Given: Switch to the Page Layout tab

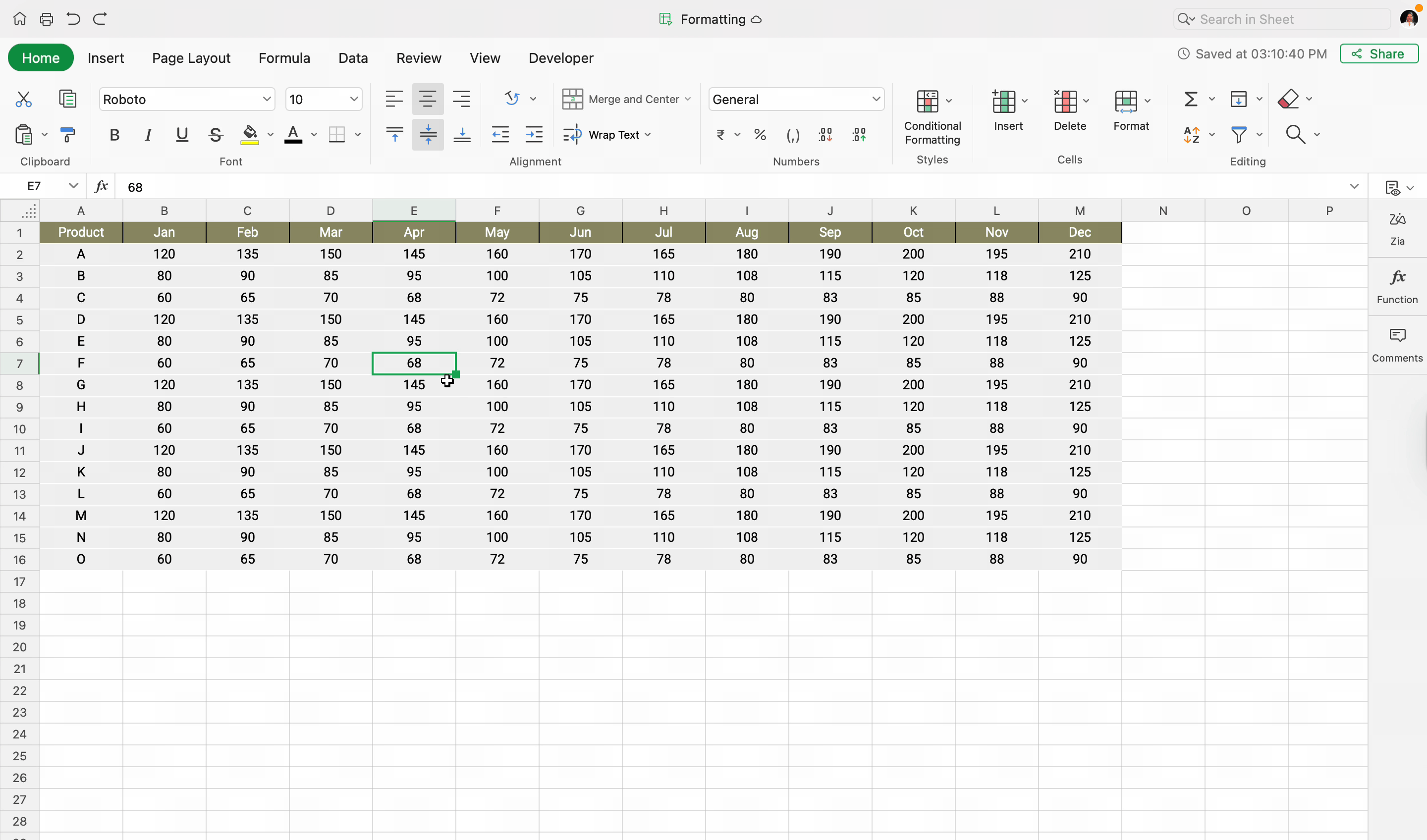Looking at the screenshot, I should [191, 58].
